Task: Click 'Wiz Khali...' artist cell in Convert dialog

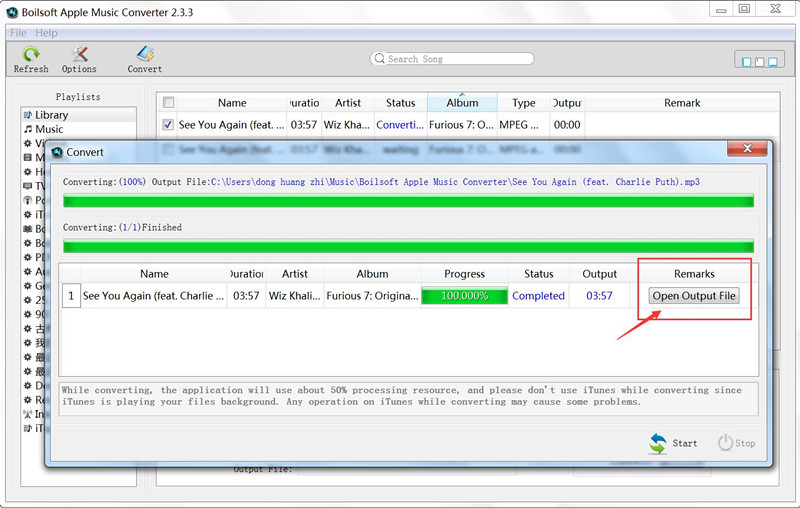Action: pos(294,296)
